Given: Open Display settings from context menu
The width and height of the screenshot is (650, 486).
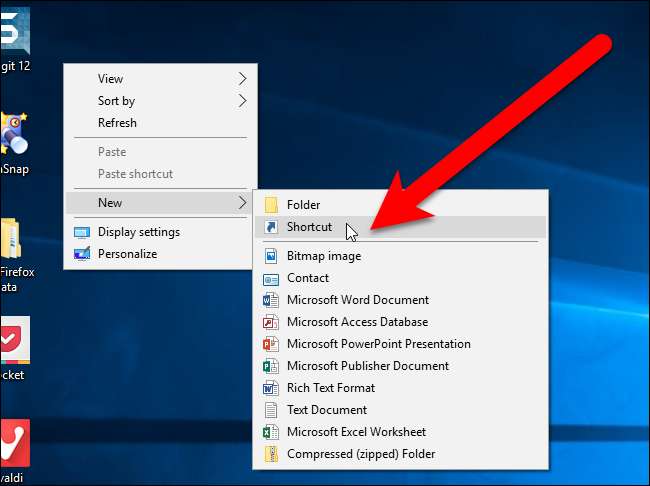Looking at the screenshot, I should coord(138,232).
